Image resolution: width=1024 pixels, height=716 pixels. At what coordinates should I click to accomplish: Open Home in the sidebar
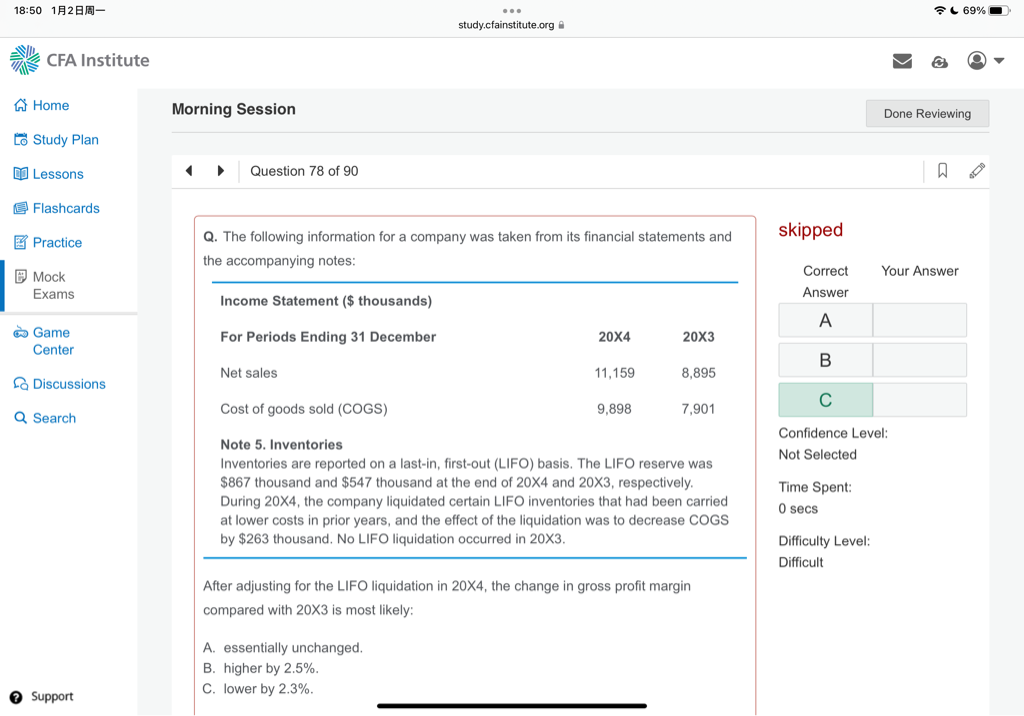(x=50, y=105)
